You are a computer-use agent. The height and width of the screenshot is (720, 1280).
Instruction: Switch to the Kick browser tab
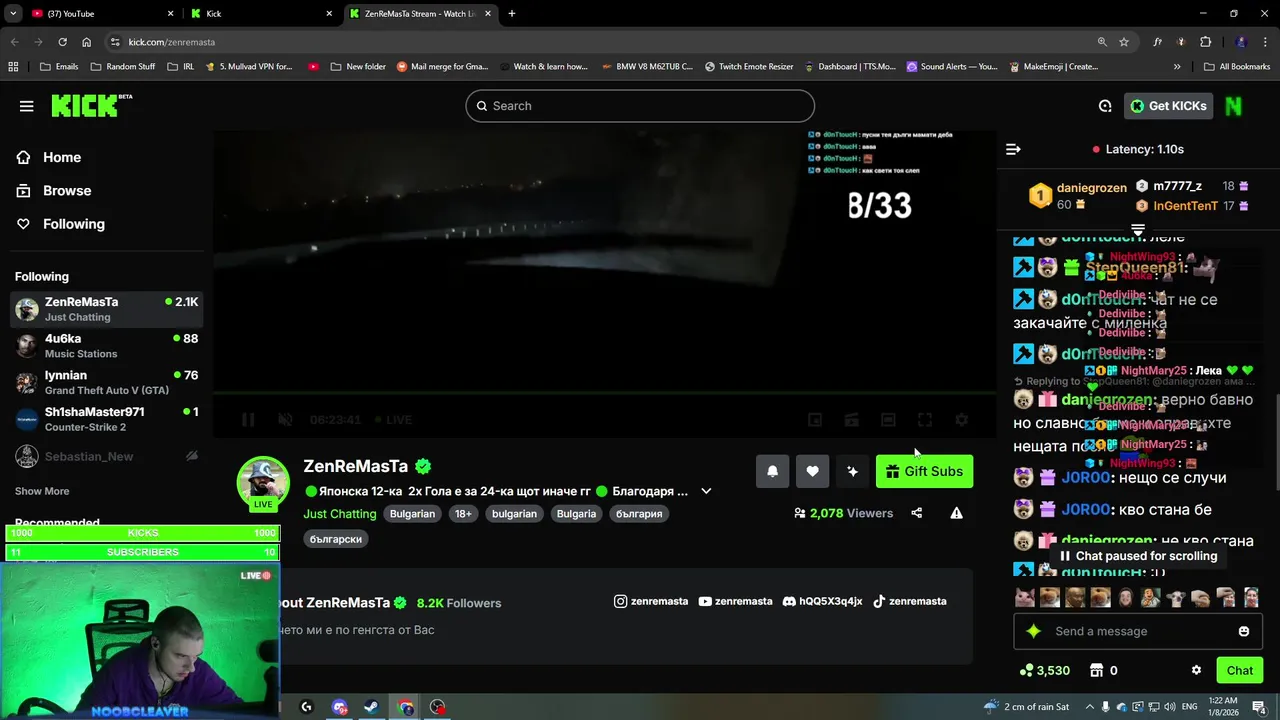262,14
